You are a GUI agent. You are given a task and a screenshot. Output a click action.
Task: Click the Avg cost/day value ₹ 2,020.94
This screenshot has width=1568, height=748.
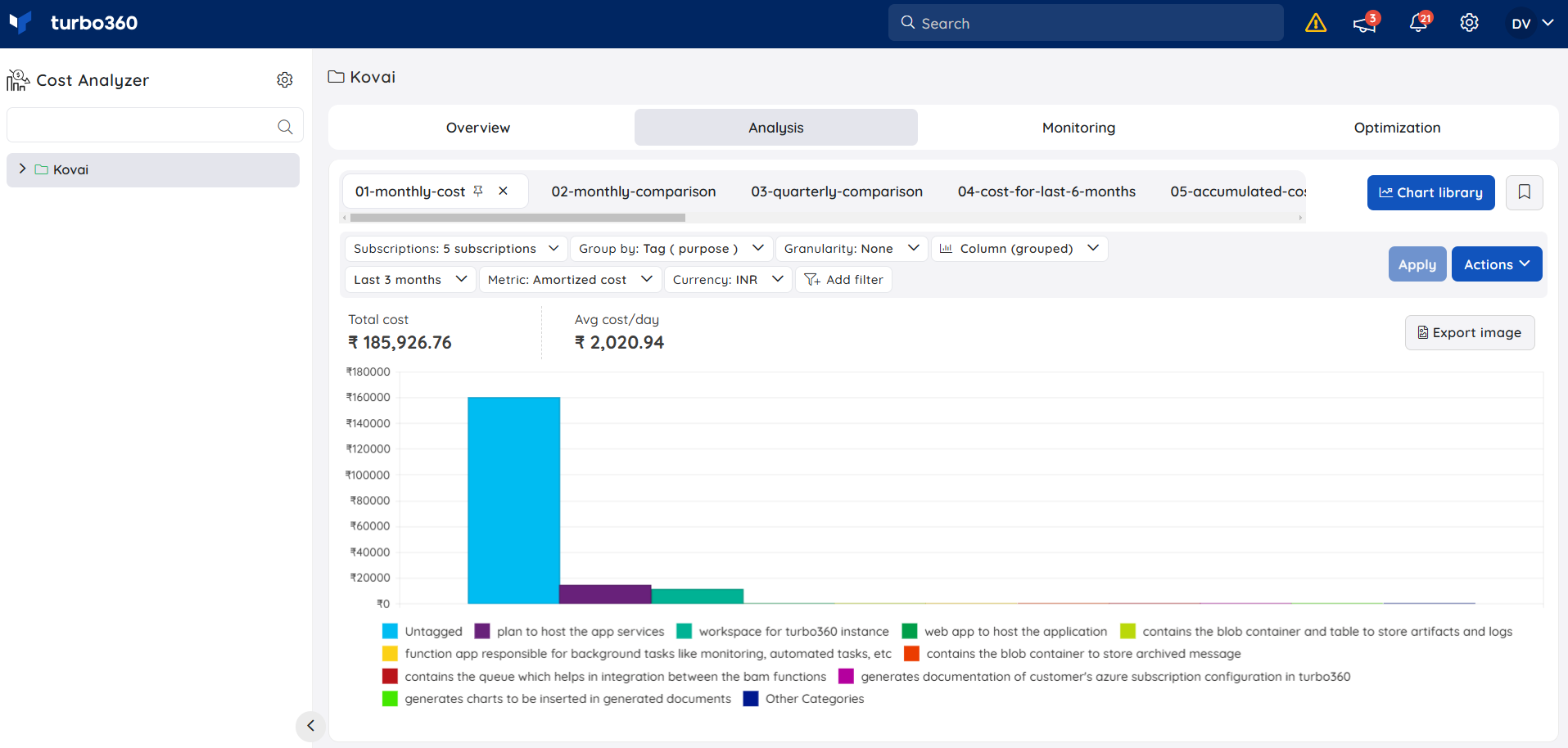pos(619,342)
